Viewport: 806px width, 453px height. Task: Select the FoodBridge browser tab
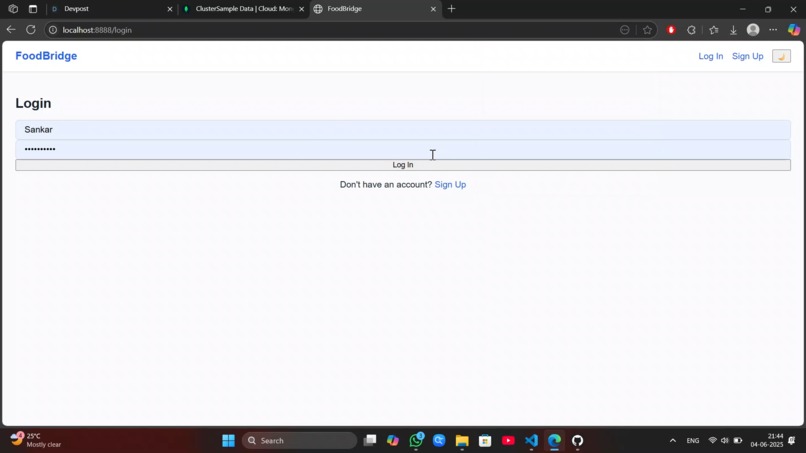point(373,9)
